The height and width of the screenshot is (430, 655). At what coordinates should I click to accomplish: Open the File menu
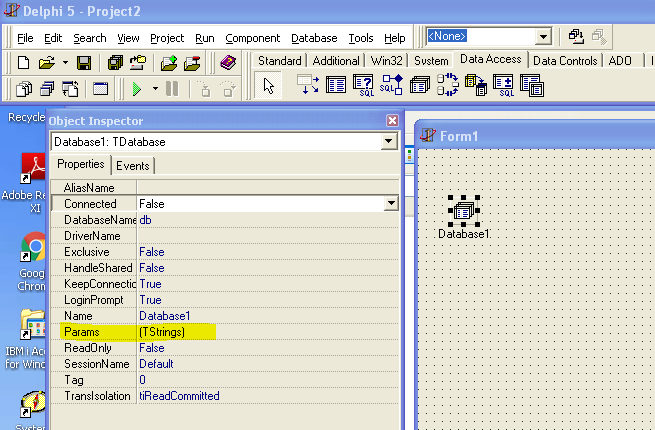(x=25, y=38)
